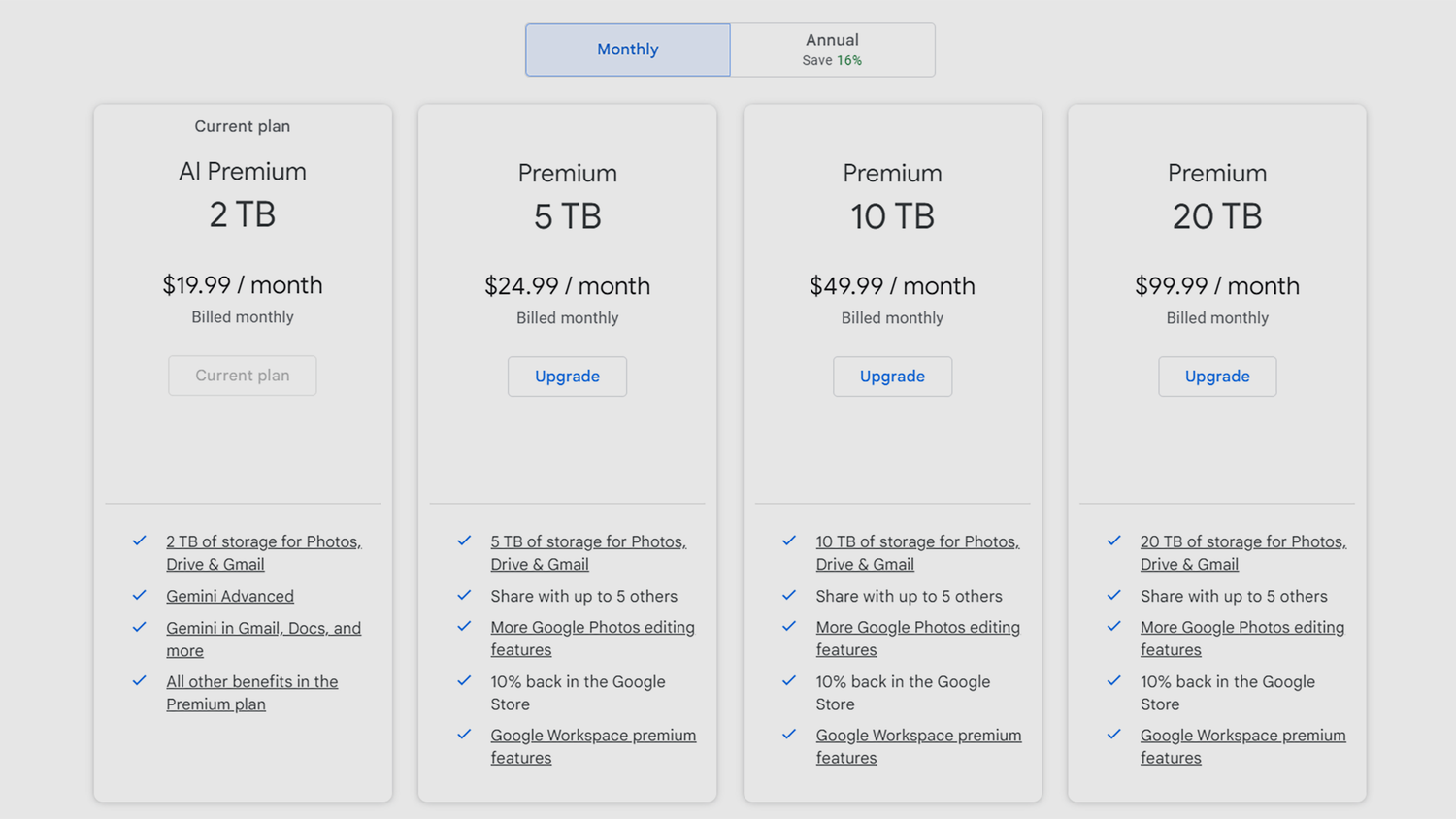Click checkmark icon next to Gemini Advanced
This screenshot has width=1456, height=819.
click(140, 595)
